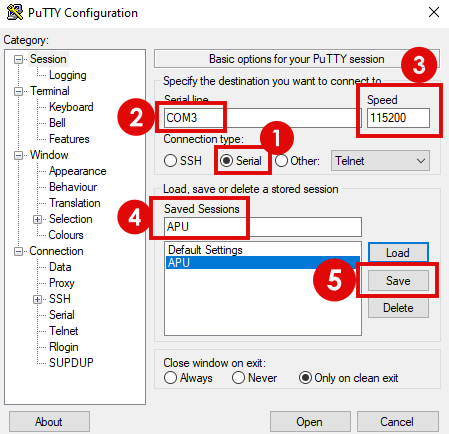
Task: Go to the Serial category under Connection
Action: coord(62,315)
